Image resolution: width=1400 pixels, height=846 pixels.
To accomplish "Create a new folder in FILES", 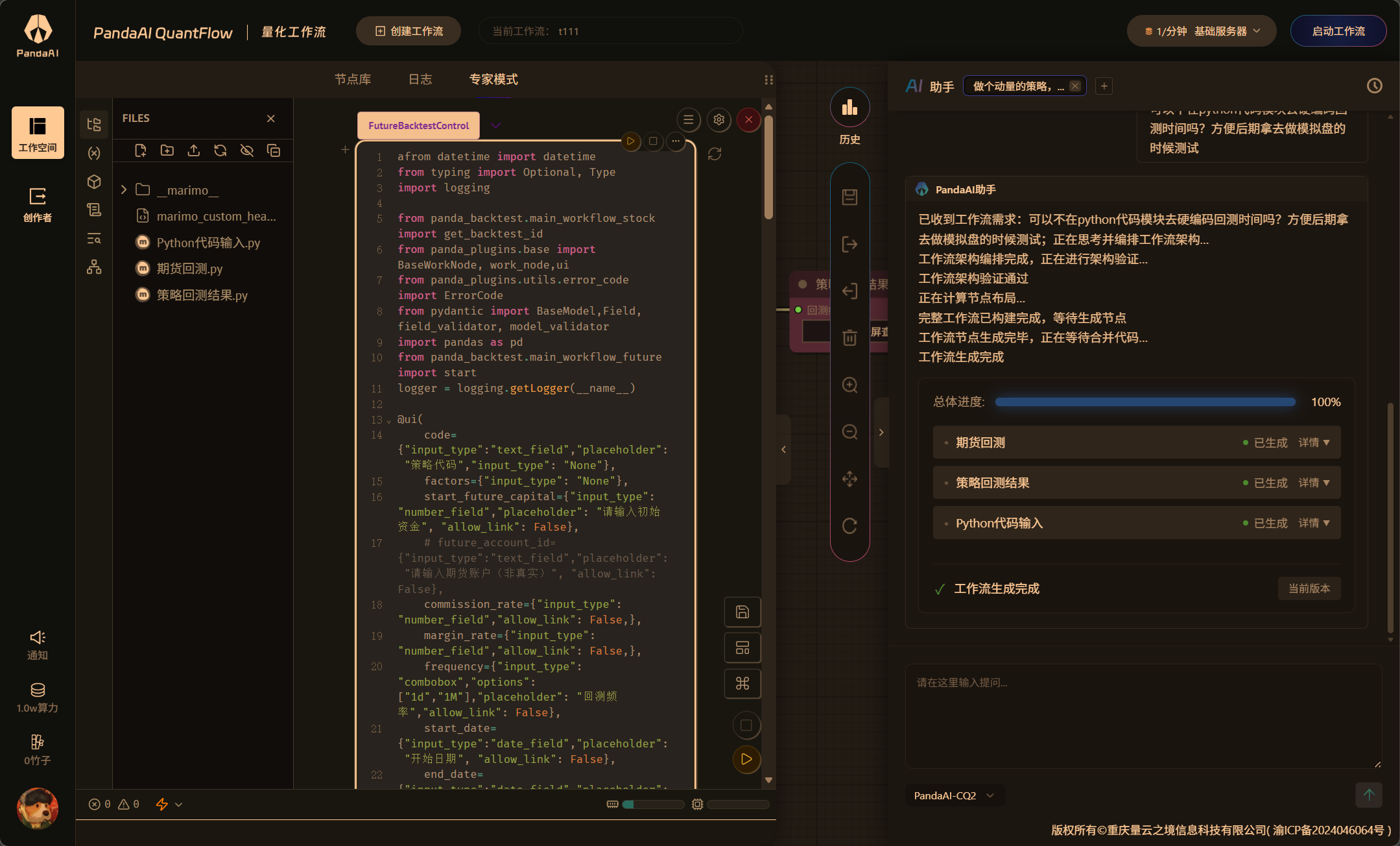I will [x=167, y=151].
